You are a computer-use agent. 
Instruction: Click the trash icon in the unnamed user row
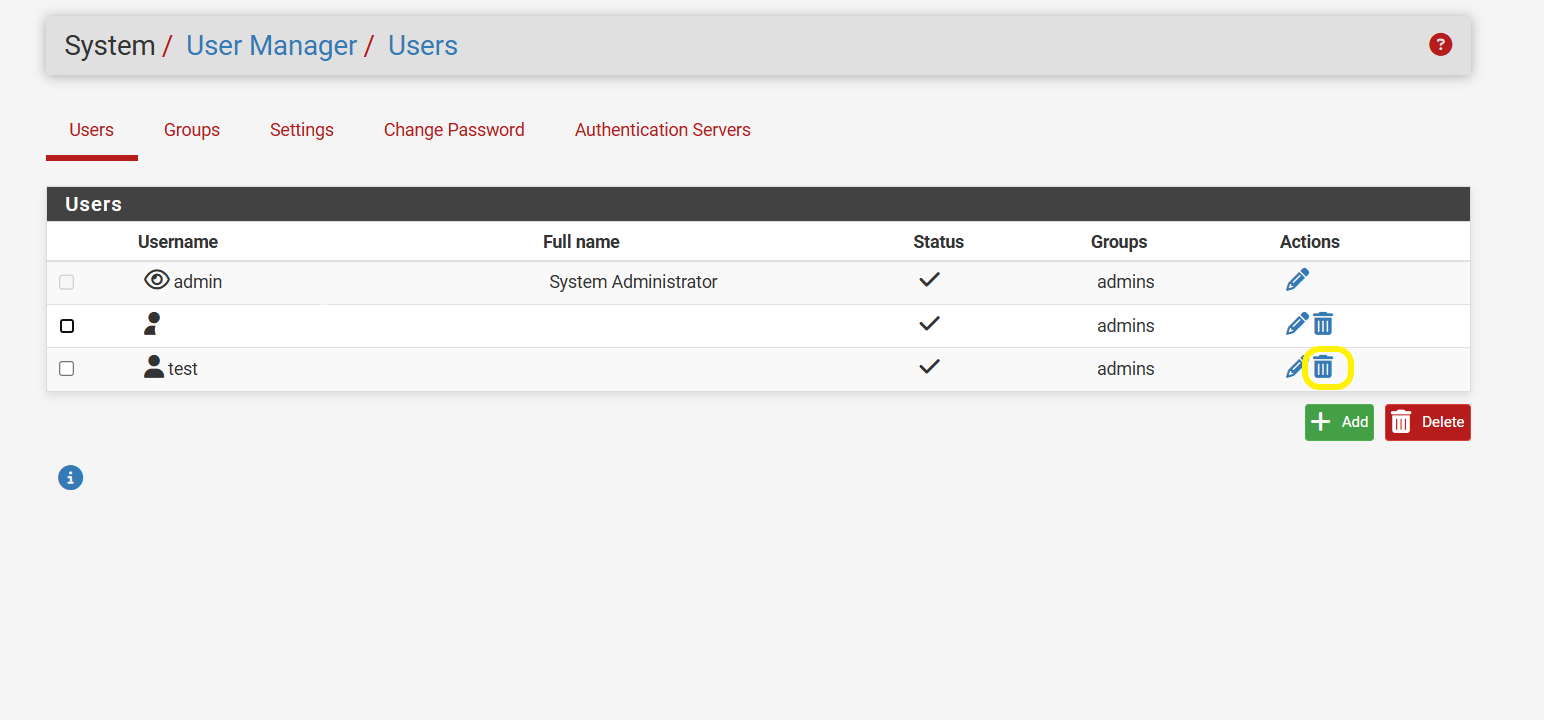1323,324
